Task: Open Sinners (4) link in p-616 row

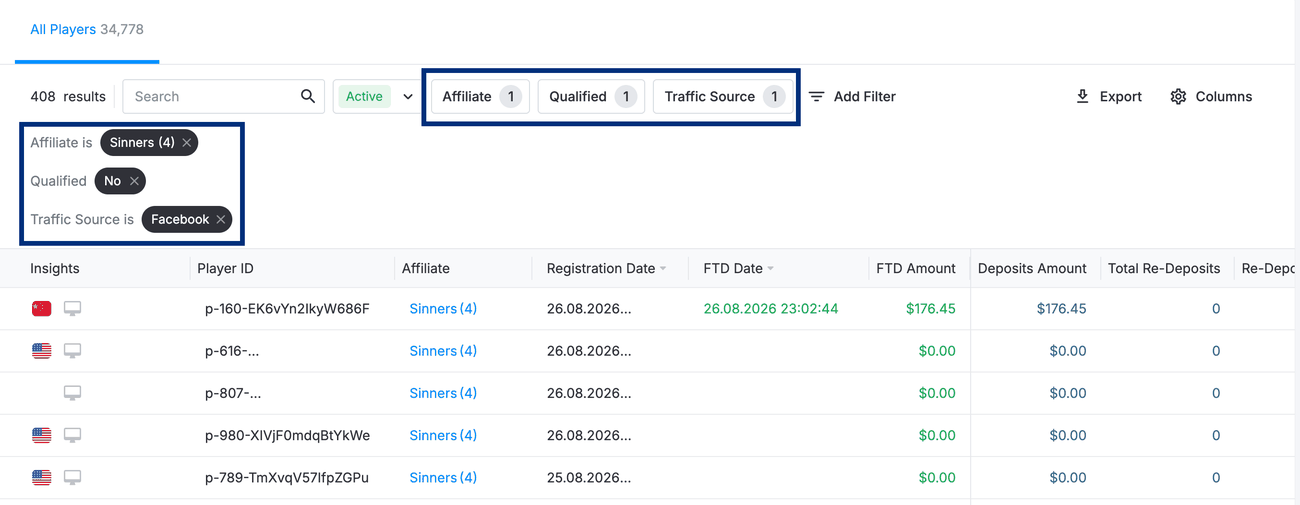Action: coord(443,351)
